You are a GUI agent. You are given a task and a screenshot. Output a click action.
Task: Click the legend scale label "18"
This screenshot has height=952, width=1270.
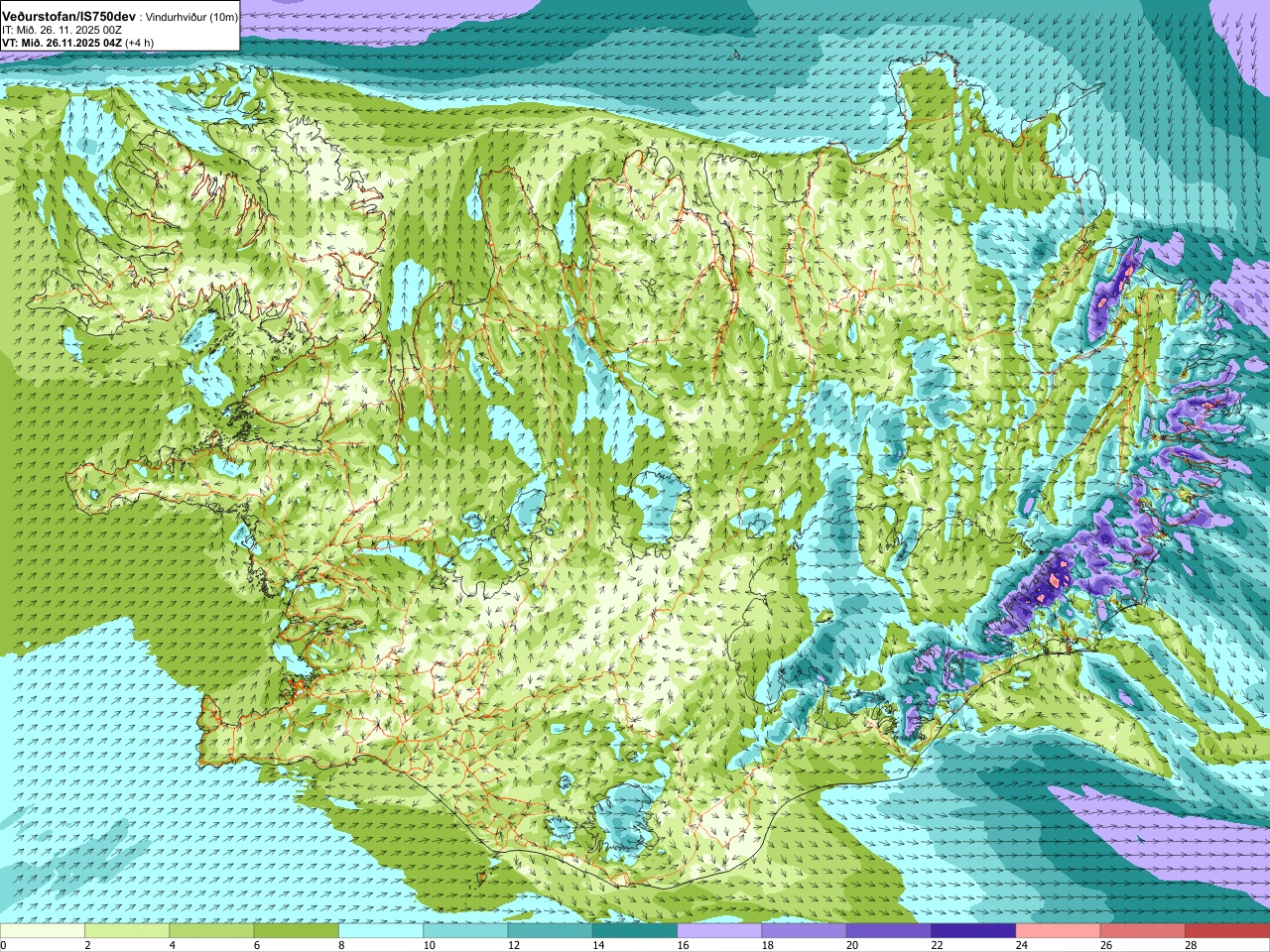(767, 945)
